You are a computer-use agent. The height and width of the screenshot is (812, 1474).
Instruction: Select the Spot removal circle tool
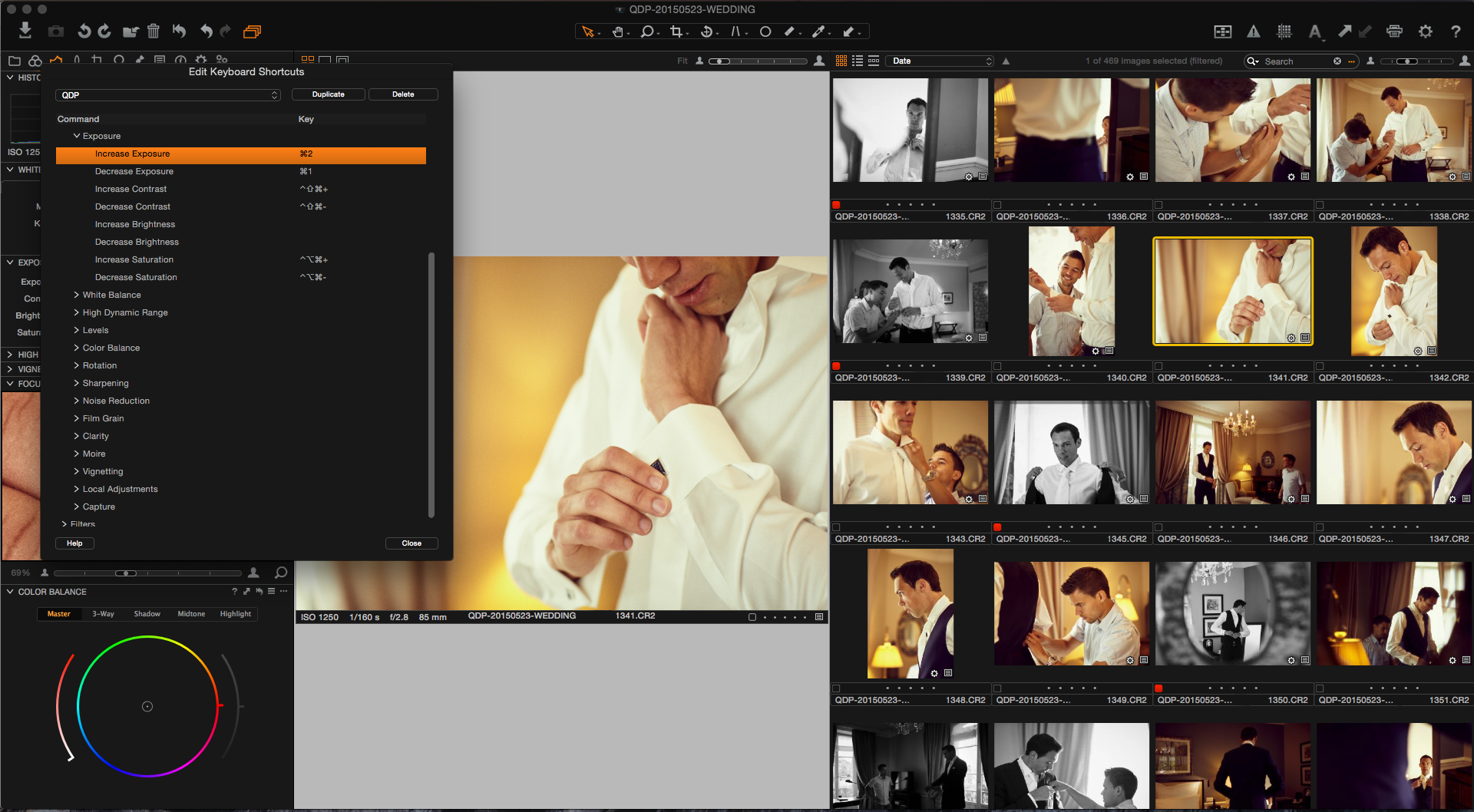point(765,31)
